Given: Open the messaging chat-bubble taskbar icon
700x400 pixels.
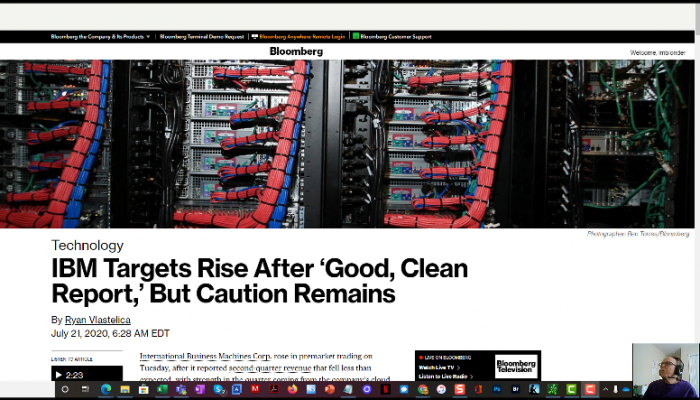Looking at the screenshot, I should 404,389.
